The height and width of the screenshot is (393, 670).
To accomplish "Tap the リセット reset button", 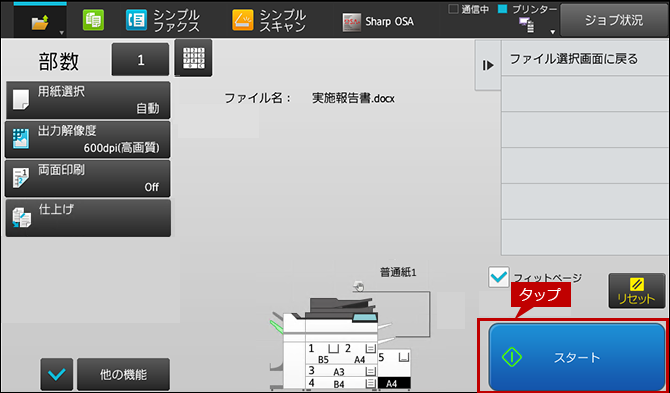I will coord(637,291).
